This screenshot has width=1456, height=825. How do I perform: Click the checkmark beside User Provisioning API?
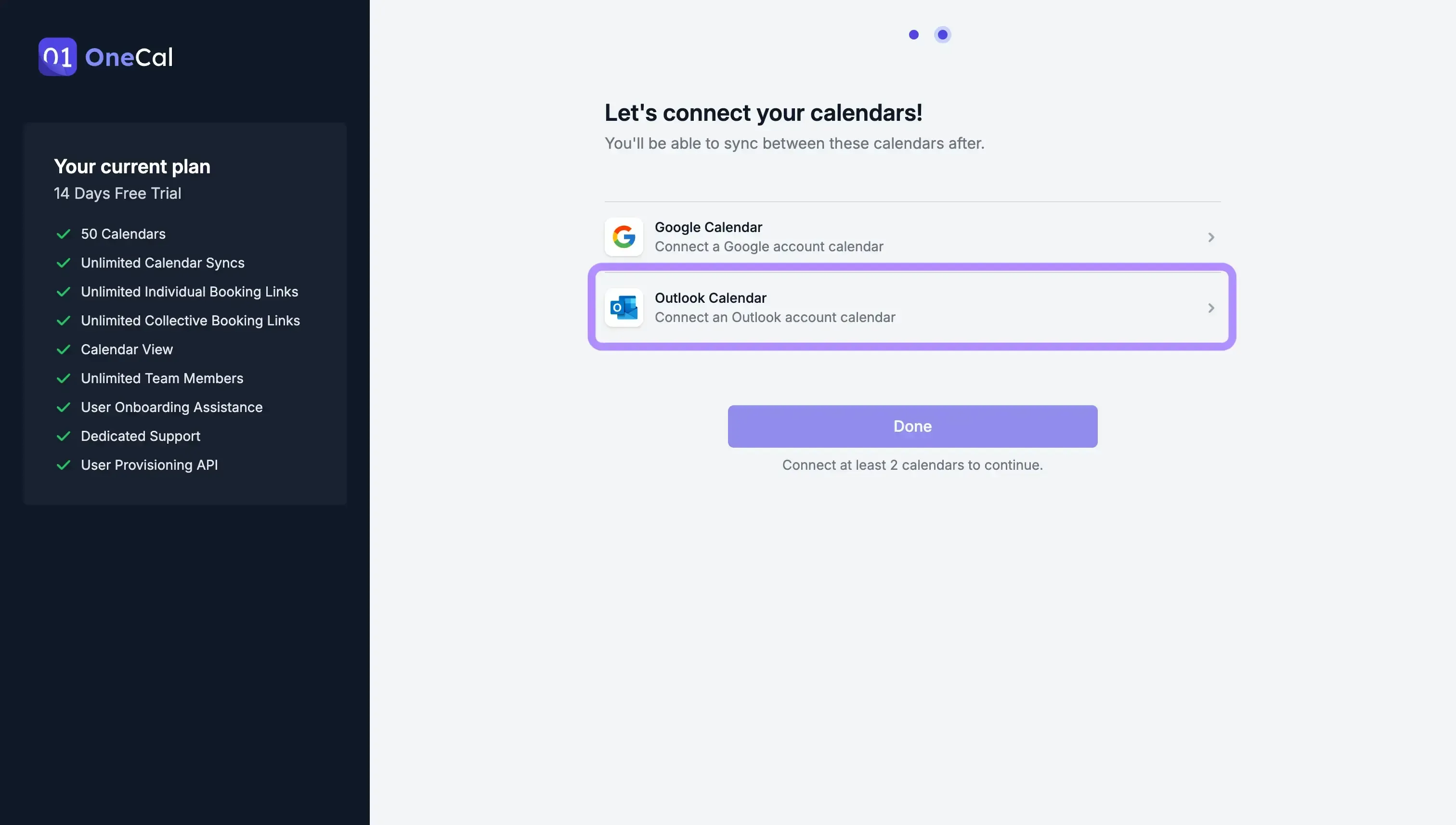(64, 465)
